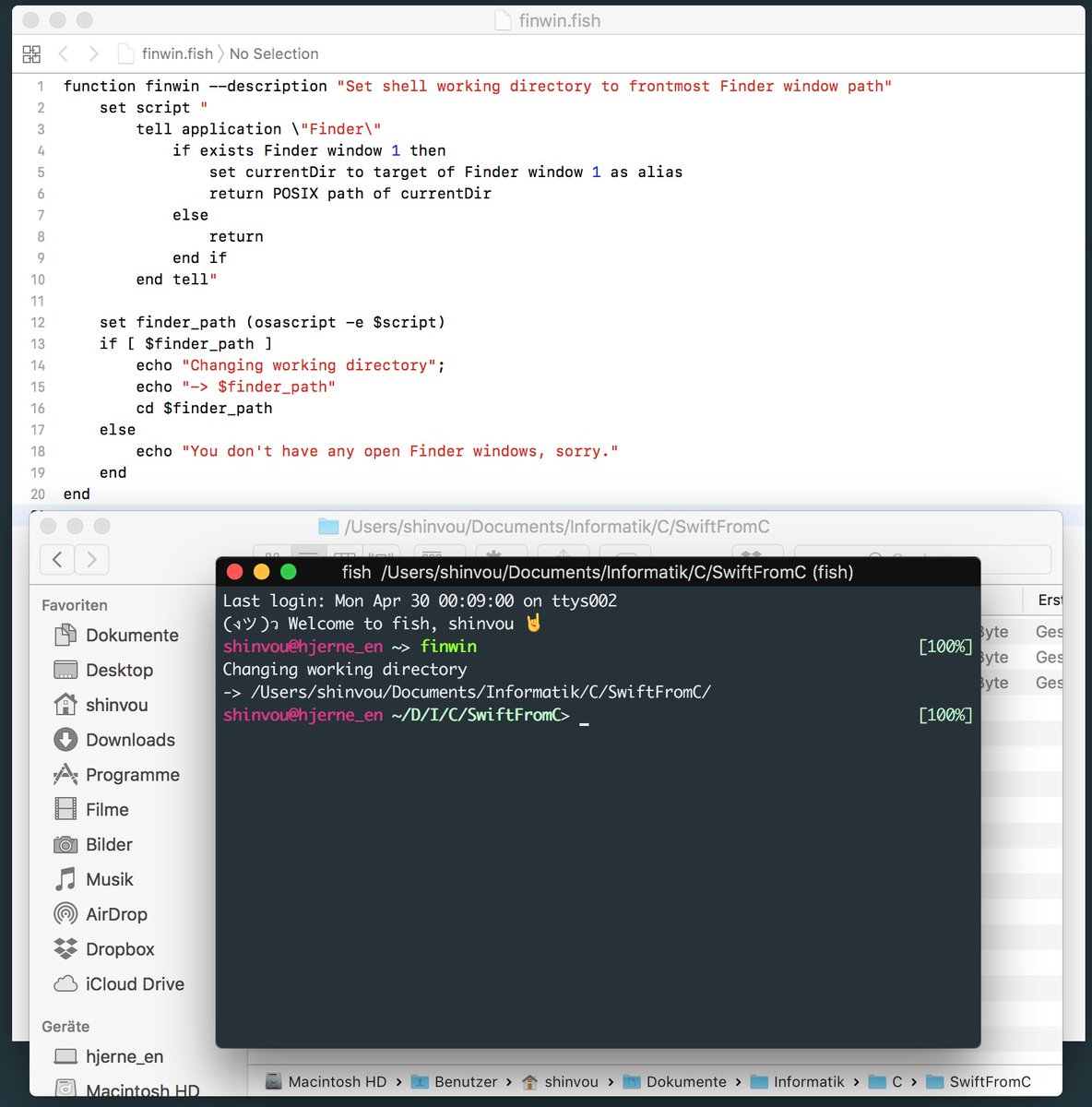1092x1107 pixels.
Task: Click the Terminal window title text
Action: 598,572
